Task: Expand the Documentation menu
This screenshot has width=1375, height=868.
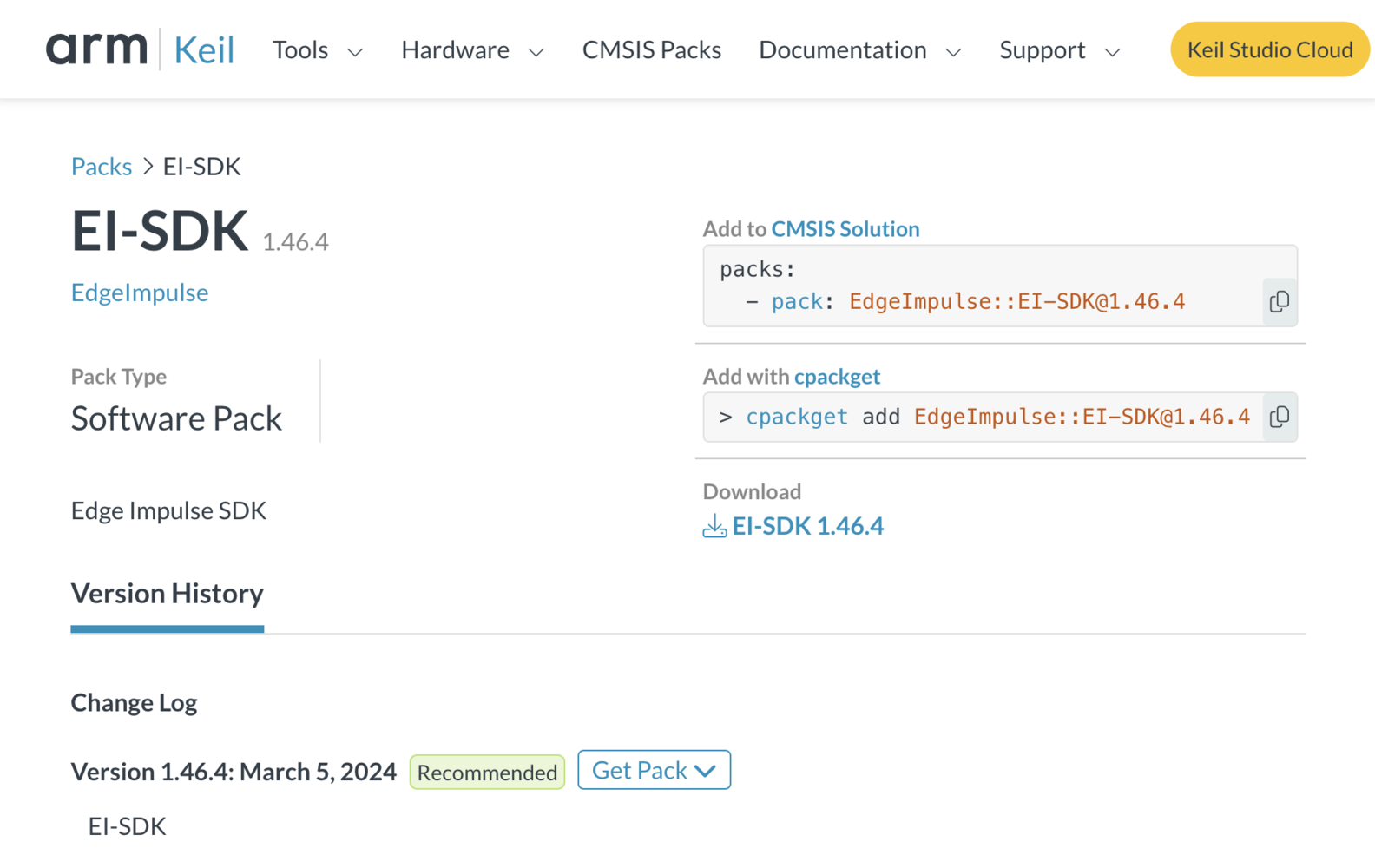Action: click(x=859, y=50)
